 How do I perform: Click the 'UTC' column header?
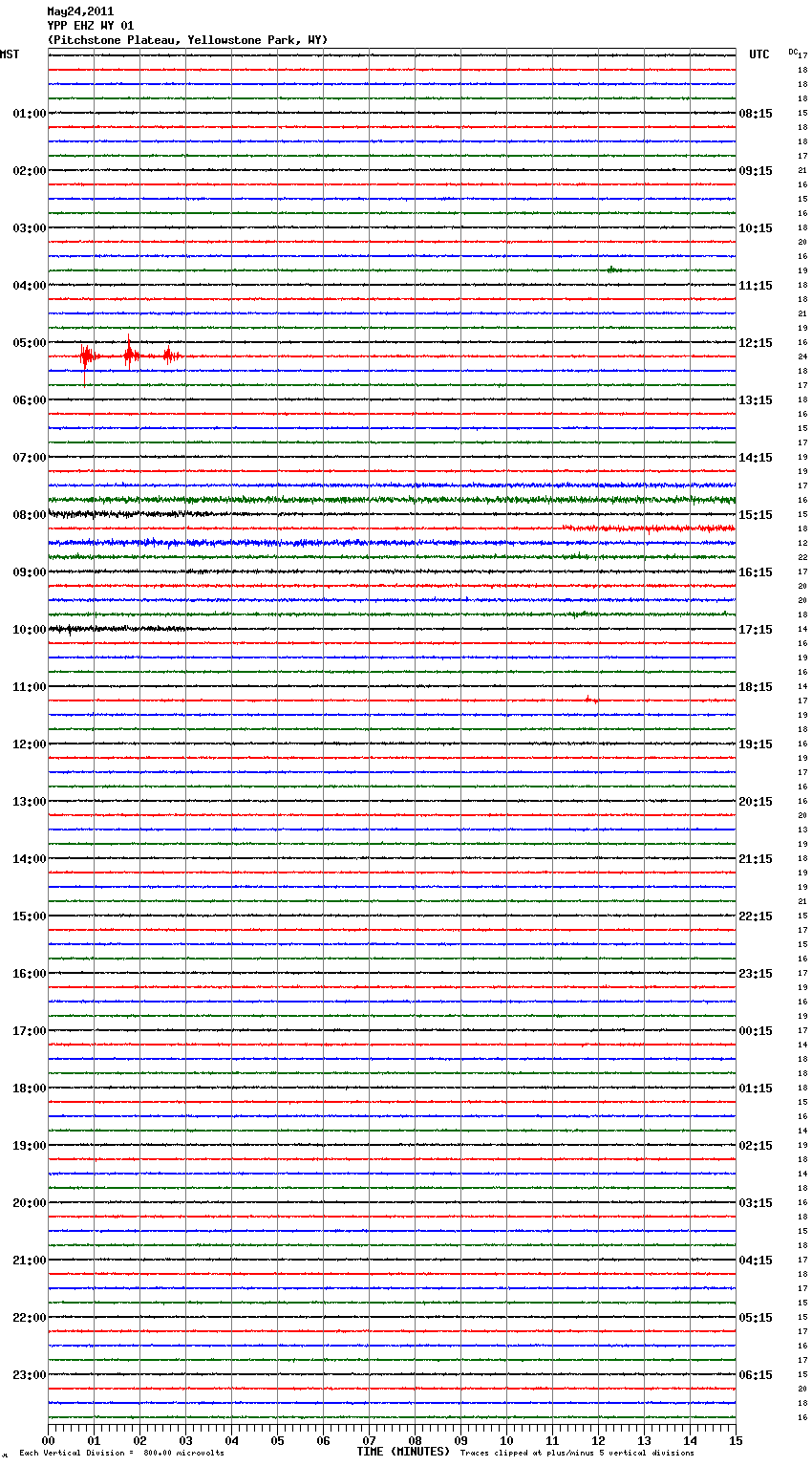(x=759, y=54)
